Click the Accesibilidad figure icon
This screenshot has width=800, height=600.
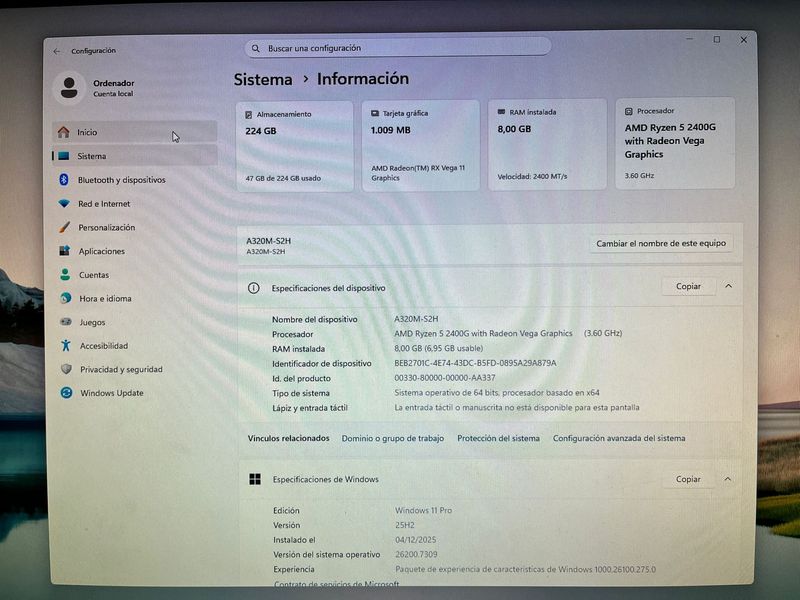click(66, 345)
